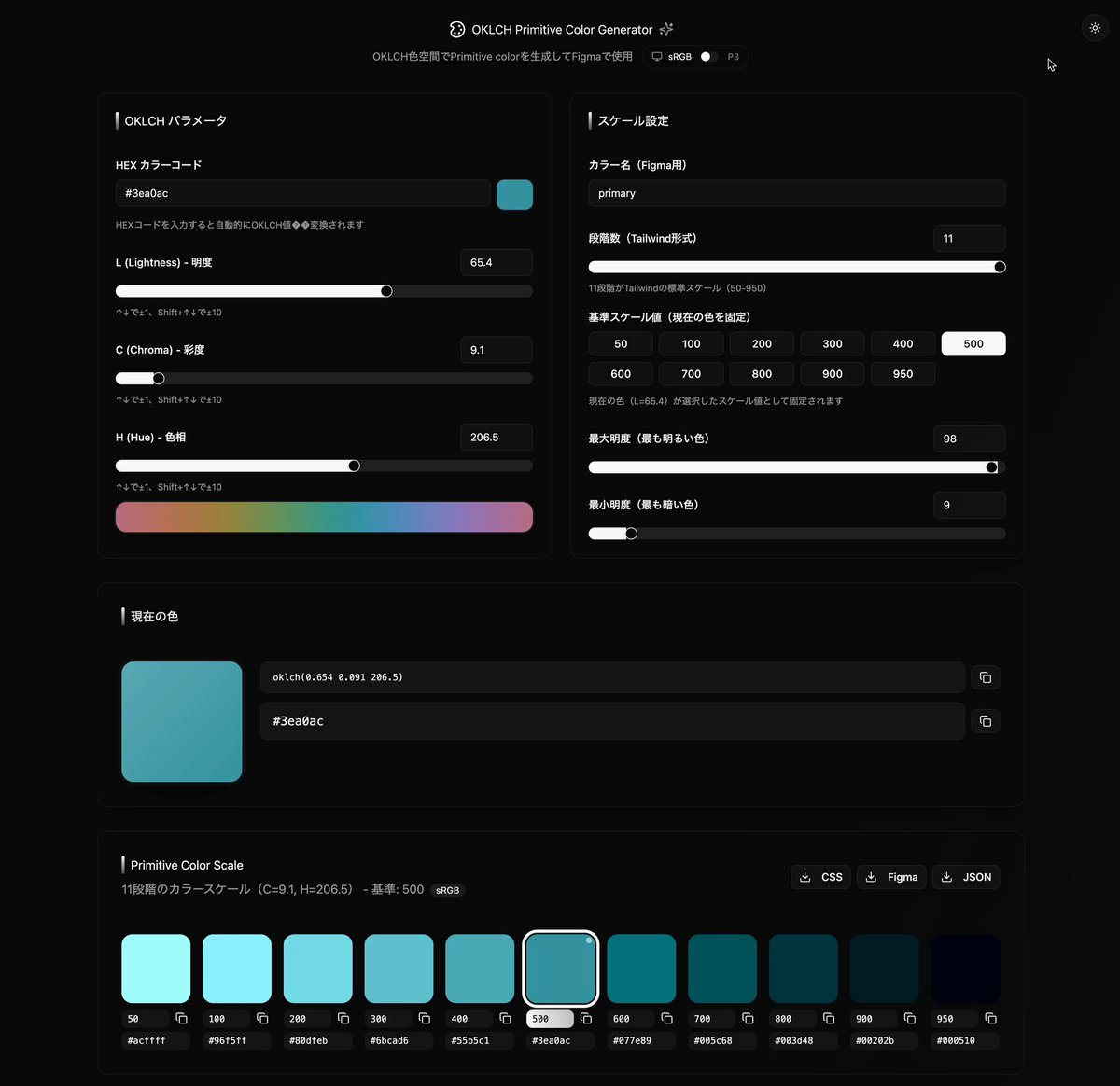Viewport: 1120px width, 1086px height.
Task: Toggle the sRGB / P3 color space switch
Action: (709, 57)
